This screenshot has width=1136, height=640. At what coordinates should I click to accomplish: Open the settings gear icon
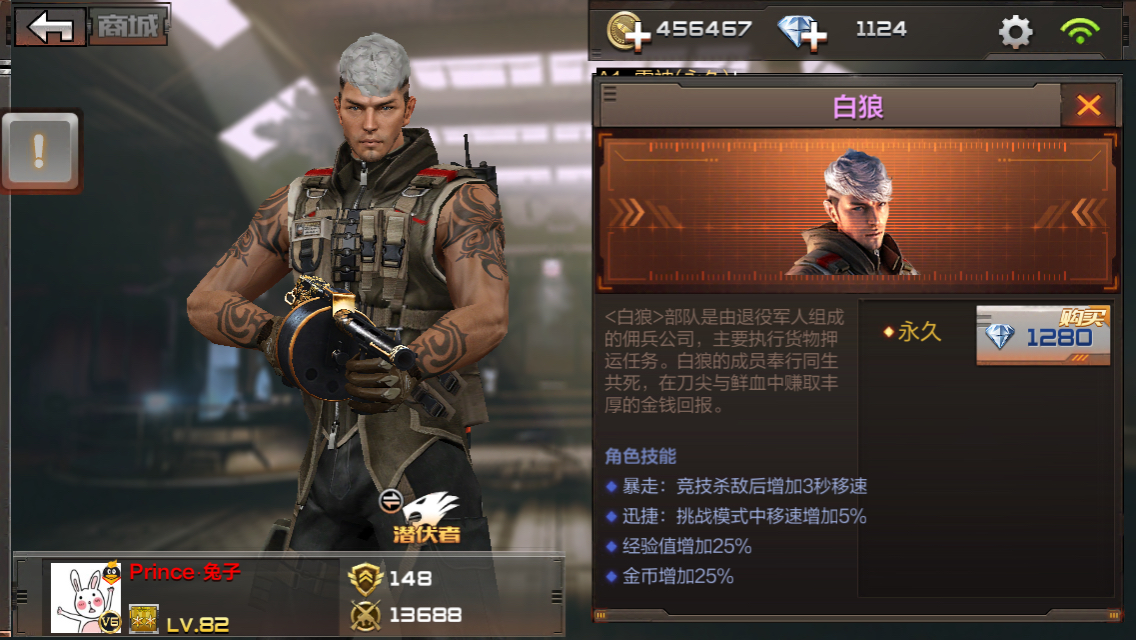click(1015, 32)
